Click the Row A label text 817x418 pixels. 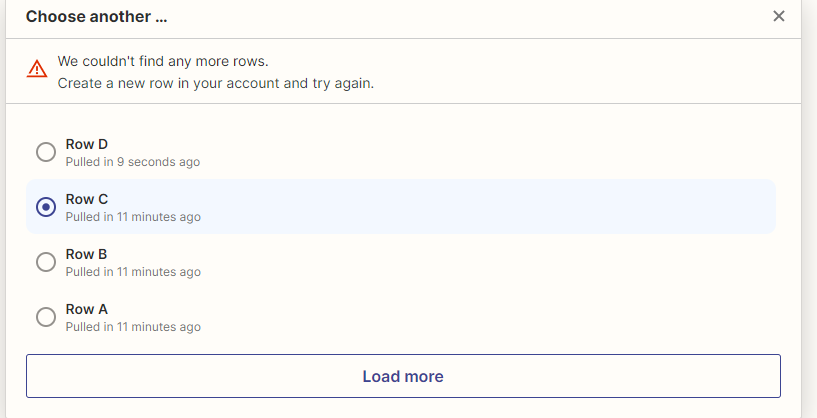point(86,309)
